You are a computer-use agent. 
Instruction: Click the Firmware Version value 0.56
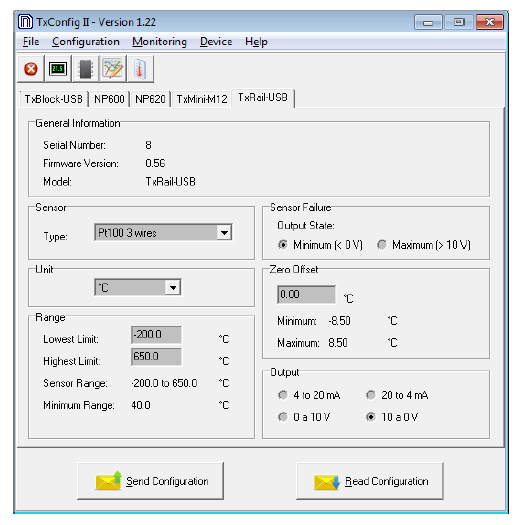coord(155,163)
